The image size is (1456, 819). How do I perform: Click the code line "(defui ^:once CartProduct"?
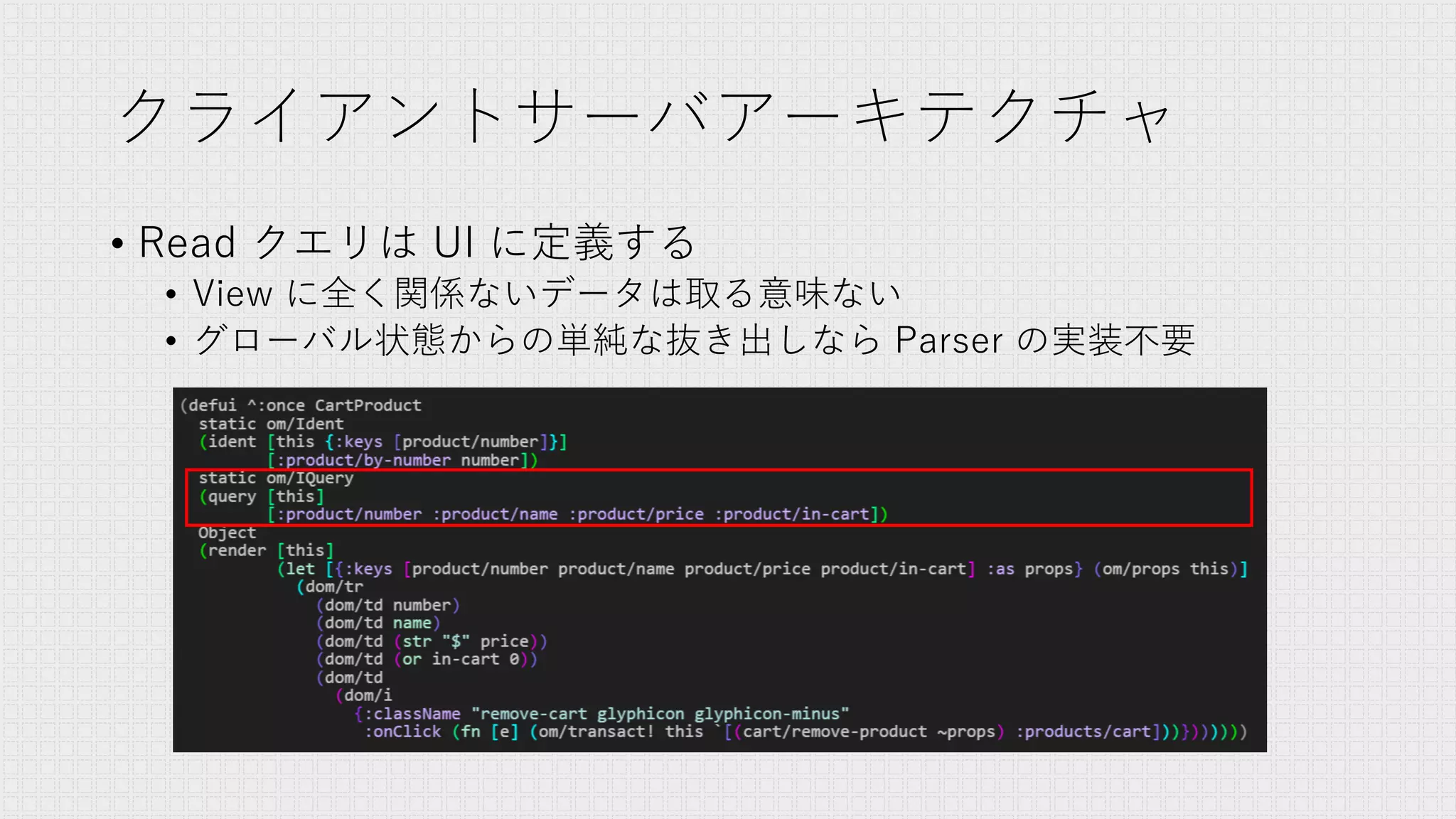(301, 405)
